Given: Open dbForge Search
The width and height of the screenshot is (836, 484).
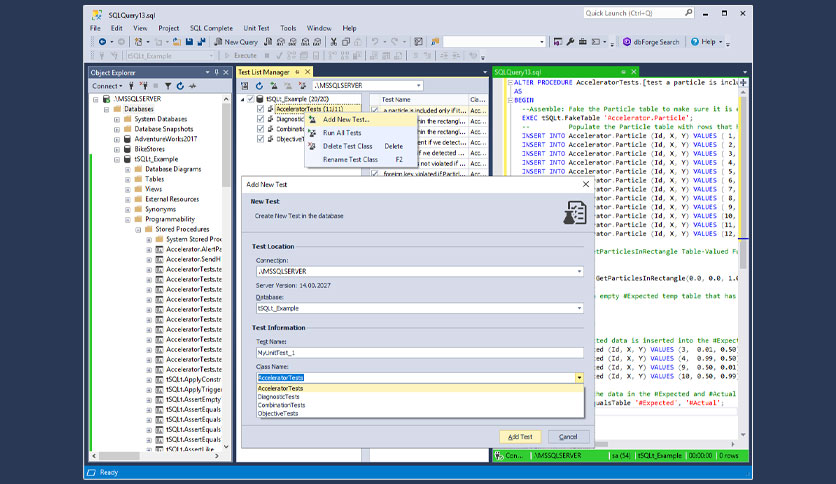Looking at the screenshot, I should click(651, 42).
